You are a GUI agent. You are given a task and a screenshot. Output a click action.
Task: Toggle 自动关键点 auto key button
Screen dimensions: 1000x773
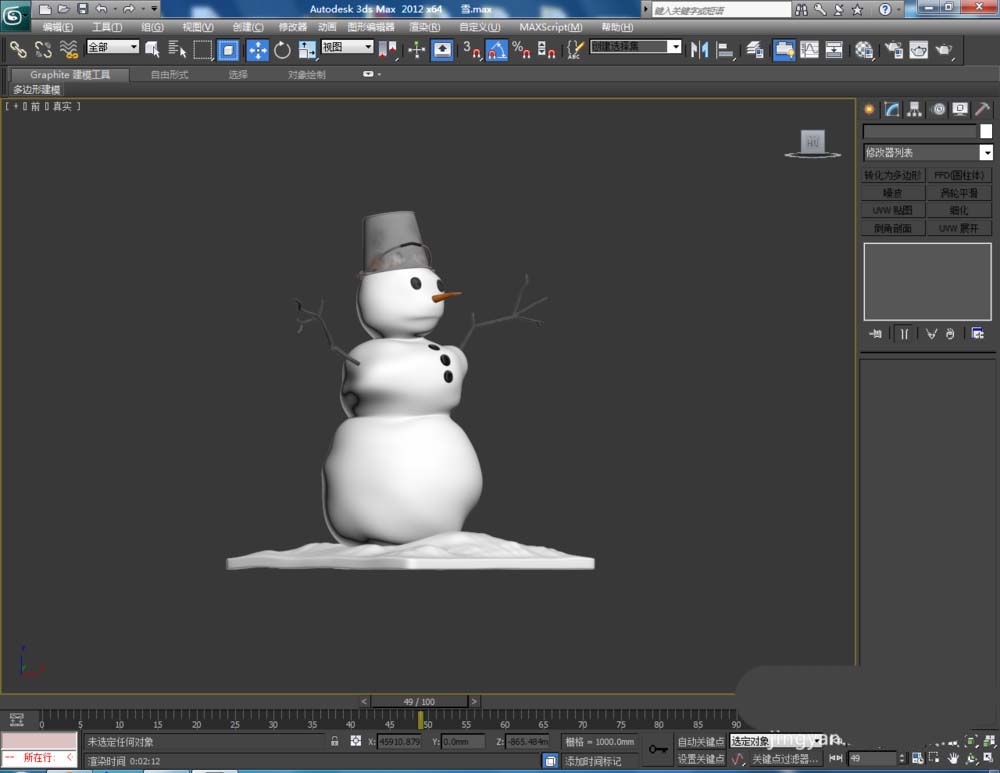(x=700, y=741)
